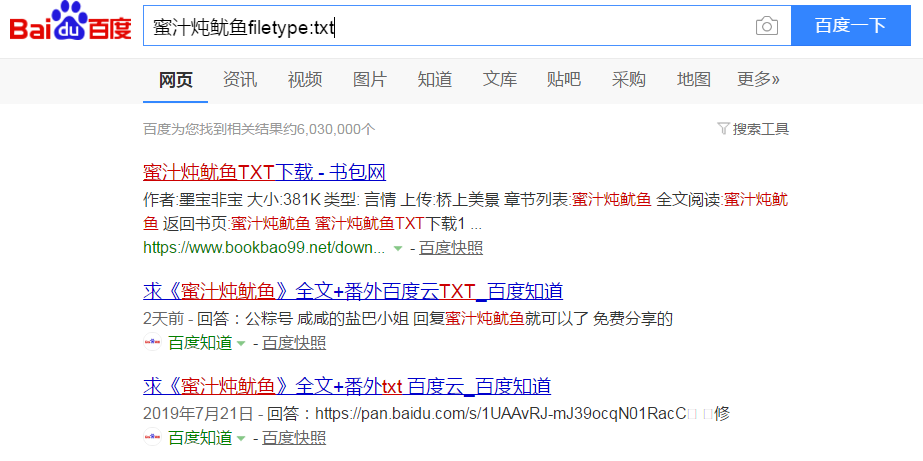Click 百度知道 source in second result
Image resolution: width=923 pixels, height=461 pixels.
point(200,343)
